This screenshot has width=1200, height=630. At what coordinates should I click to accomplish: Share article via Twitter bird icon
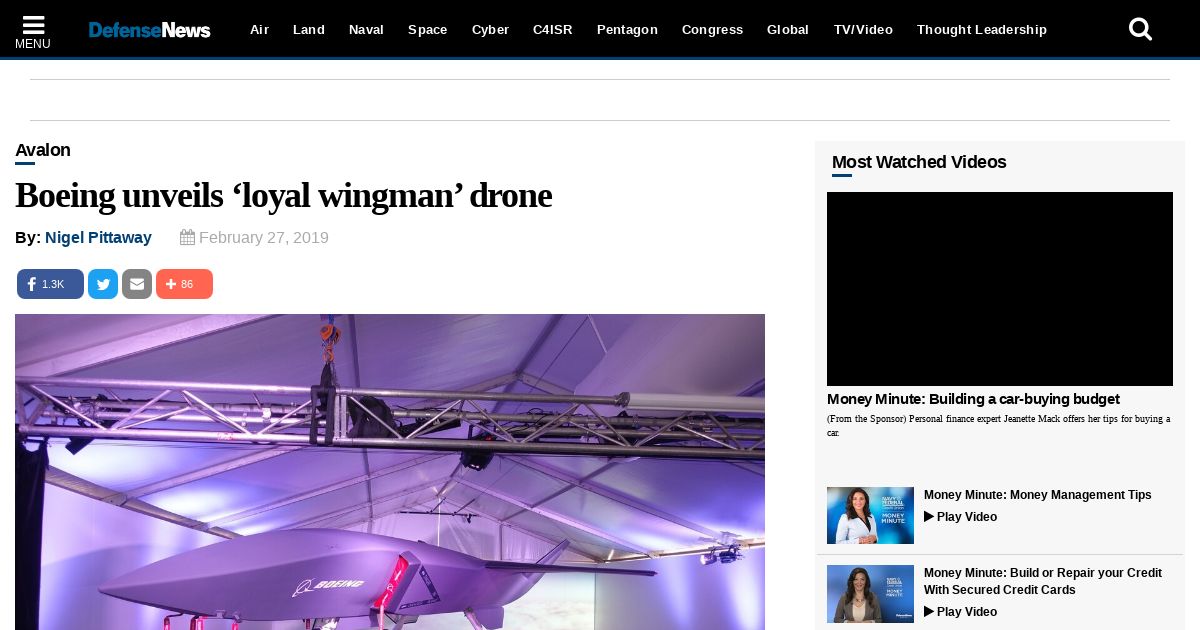103,284
